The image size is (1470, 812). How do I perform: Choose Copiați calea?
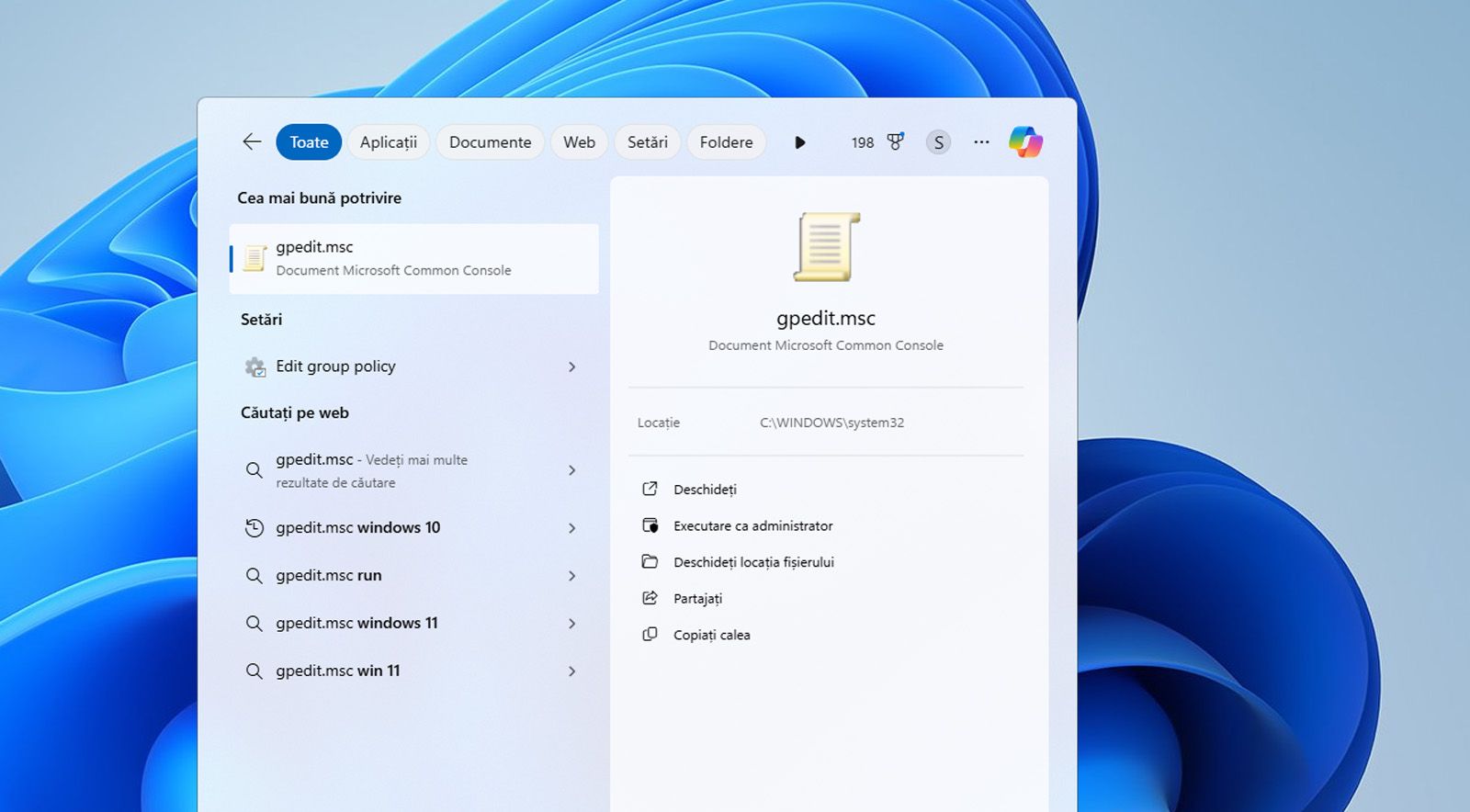tap(711, 635)
